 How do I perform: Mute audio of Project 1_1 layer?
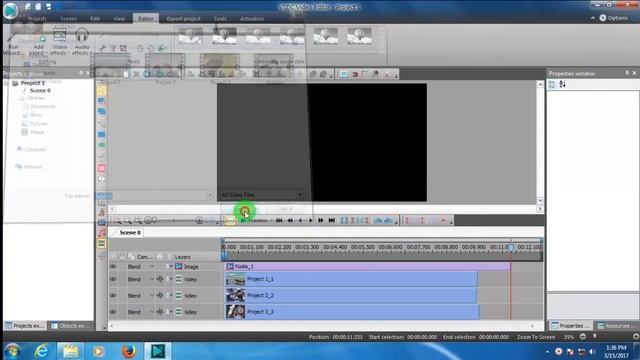160,279
